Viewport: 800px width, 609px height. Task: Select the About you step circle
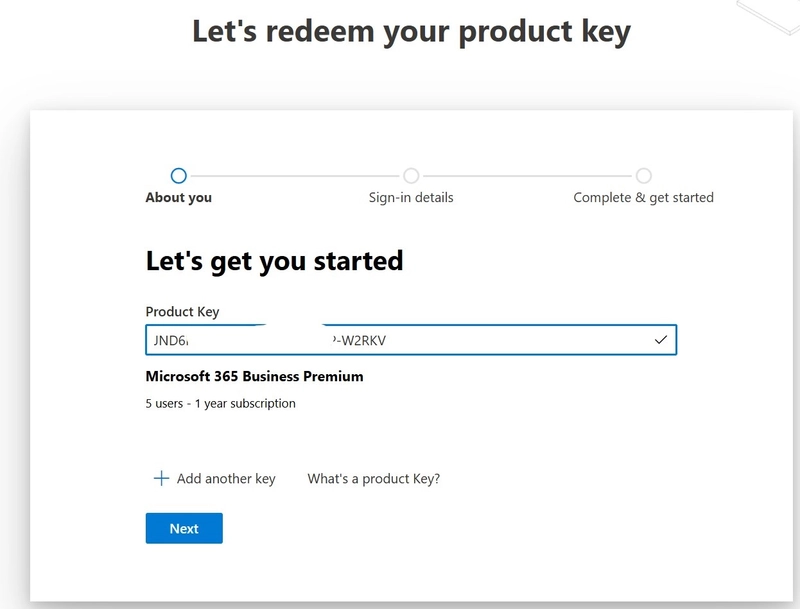(x=179, y=175)
